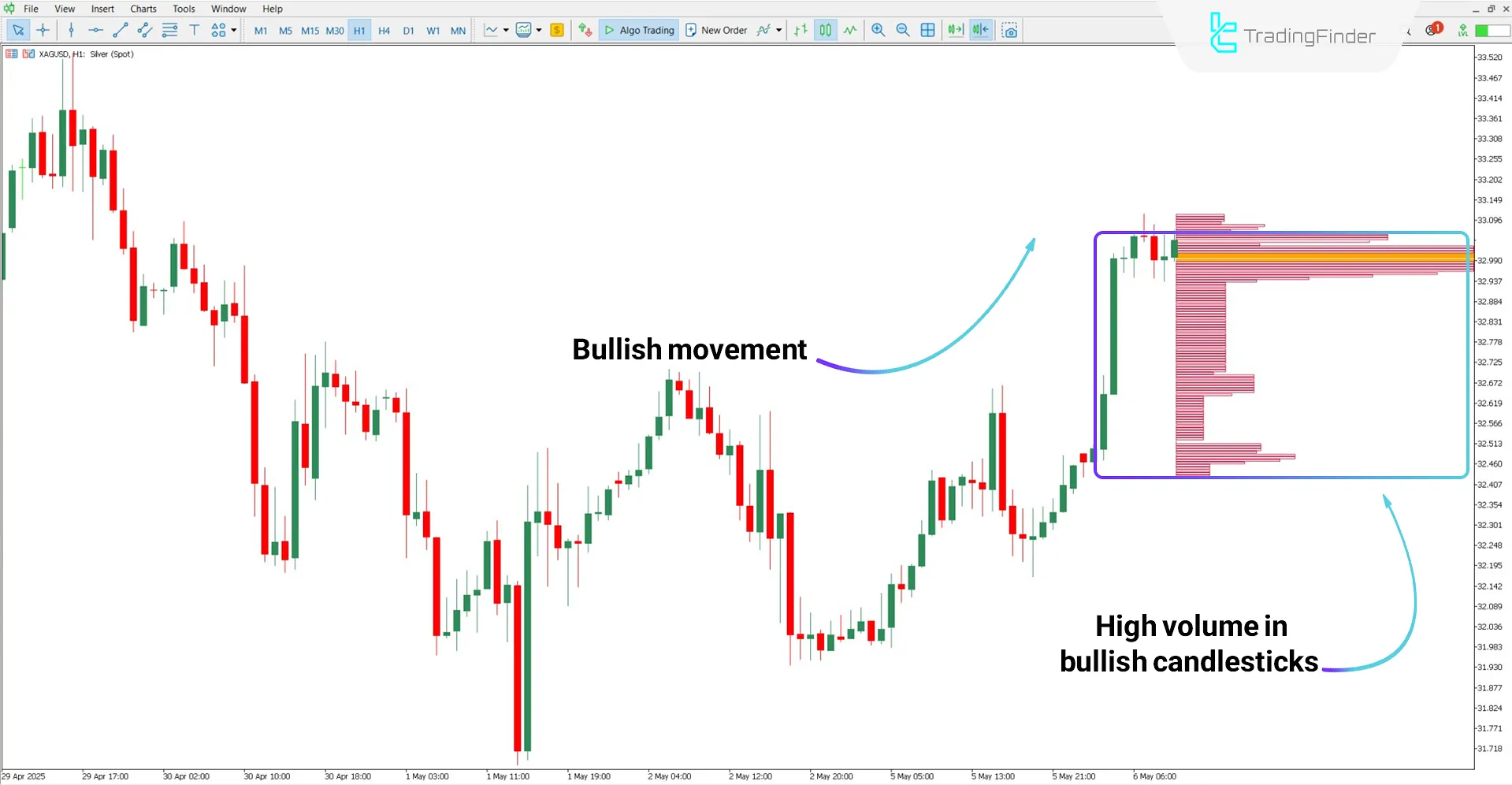Click the zoom out magnifier icon

pyautogui.click(x=903, y=30)
